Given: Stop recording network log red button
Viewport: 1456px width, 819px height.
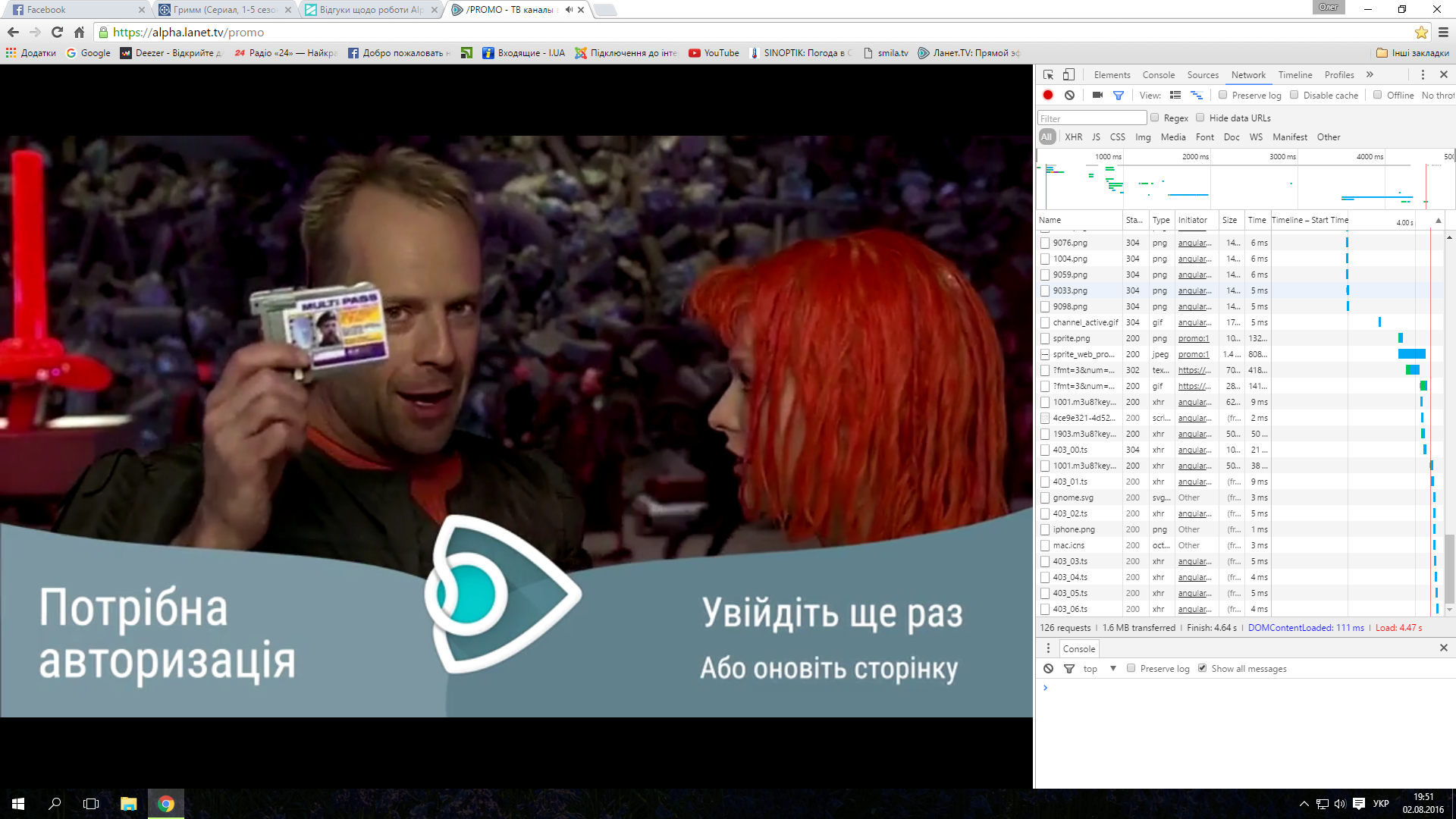Looking at the screenshot, I should pos(1048,95).
